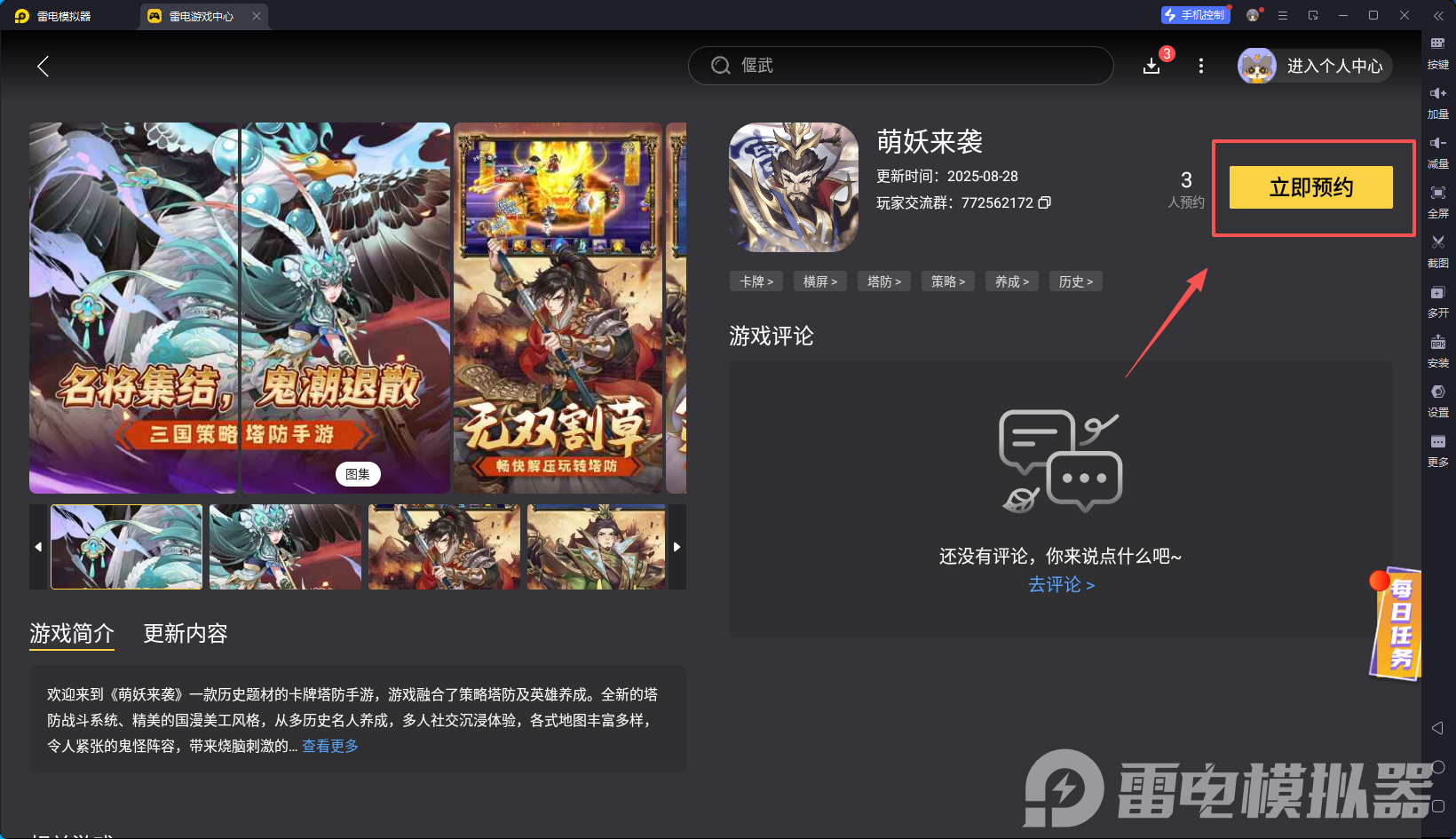Click the 游戏评论 heading

click(772, 336)
